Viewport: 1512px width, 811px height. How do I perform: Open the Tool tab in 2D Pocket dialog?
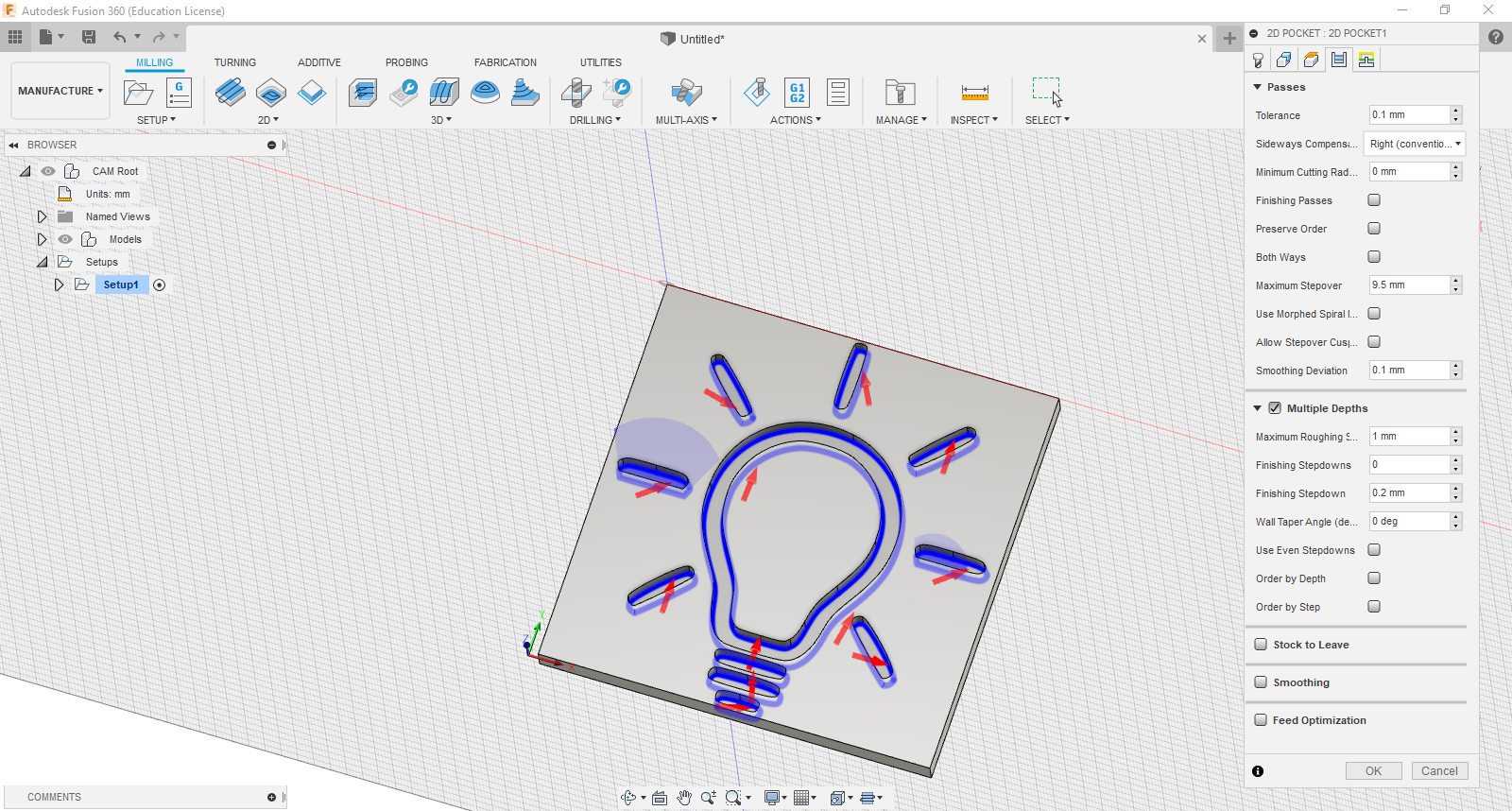[1258, 60]
